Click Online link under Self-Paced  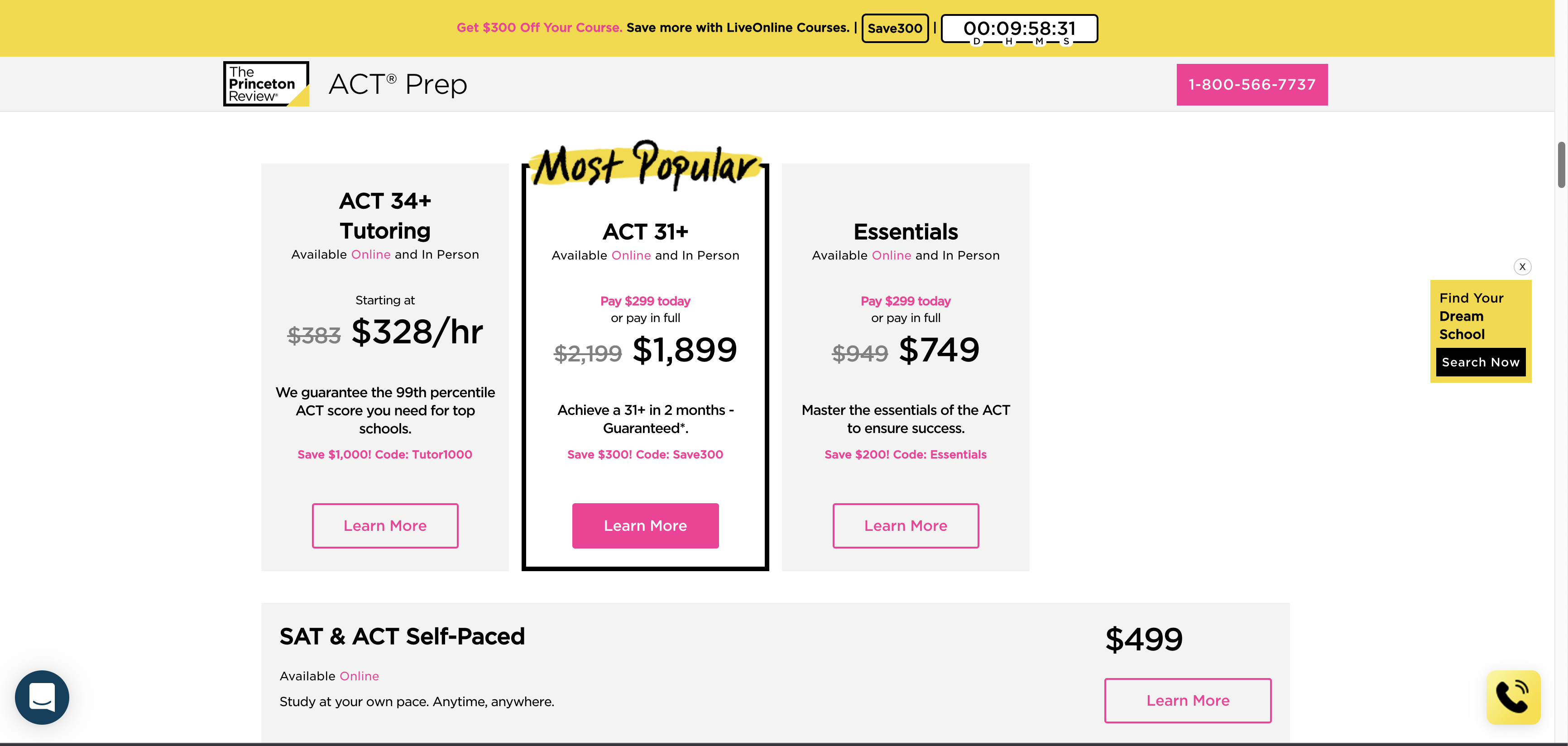pos(359,676)
